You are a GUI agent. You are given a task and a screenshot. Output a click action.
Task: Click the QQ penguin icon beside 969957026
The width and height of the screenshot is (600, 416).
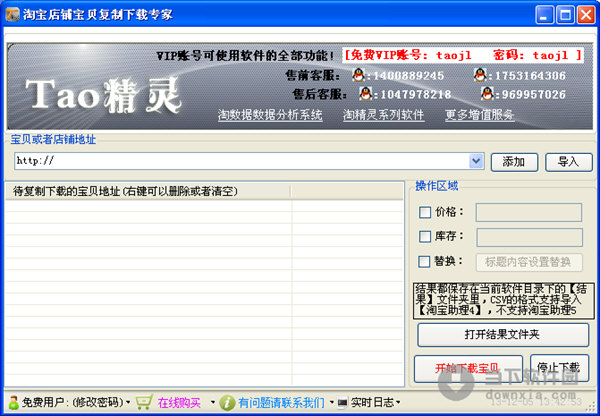pos(487,94)
